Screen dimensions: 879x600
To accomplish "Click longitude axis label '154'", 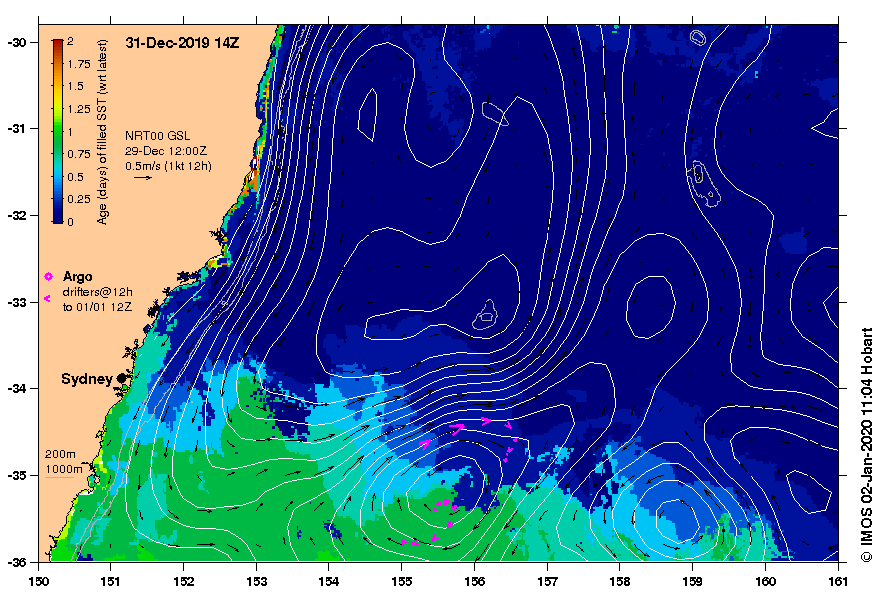I will pos(329,581).
